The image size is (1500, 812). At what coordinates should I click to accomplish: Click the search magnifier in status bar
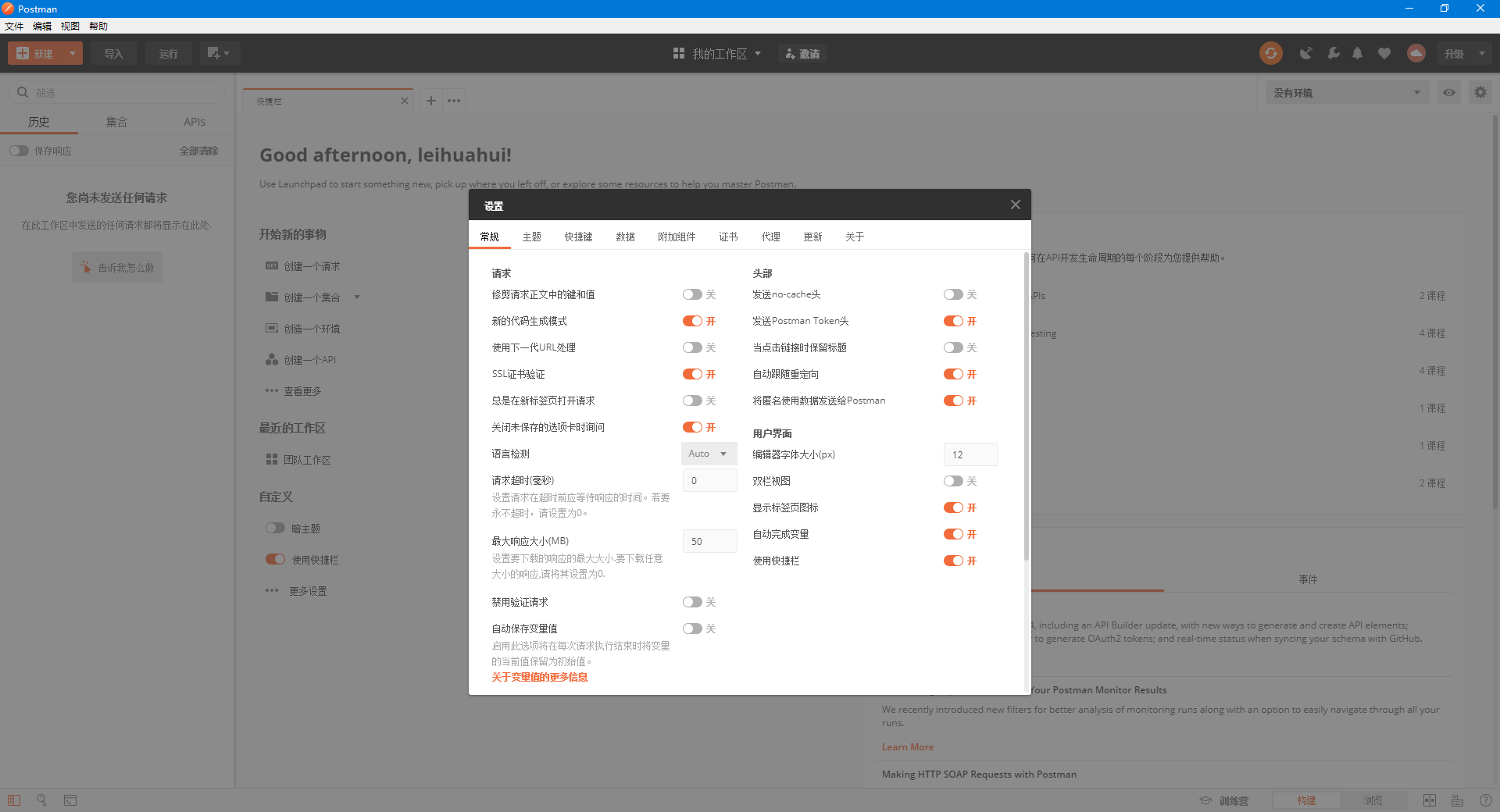tap(41, 800)
